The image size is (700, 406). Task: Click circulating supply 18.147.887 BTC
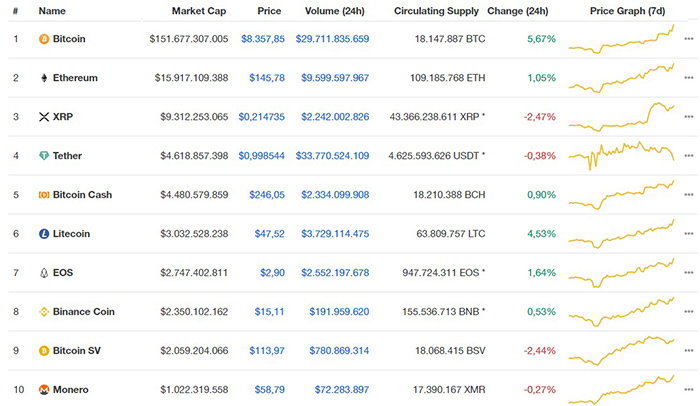tap(450, 39)
